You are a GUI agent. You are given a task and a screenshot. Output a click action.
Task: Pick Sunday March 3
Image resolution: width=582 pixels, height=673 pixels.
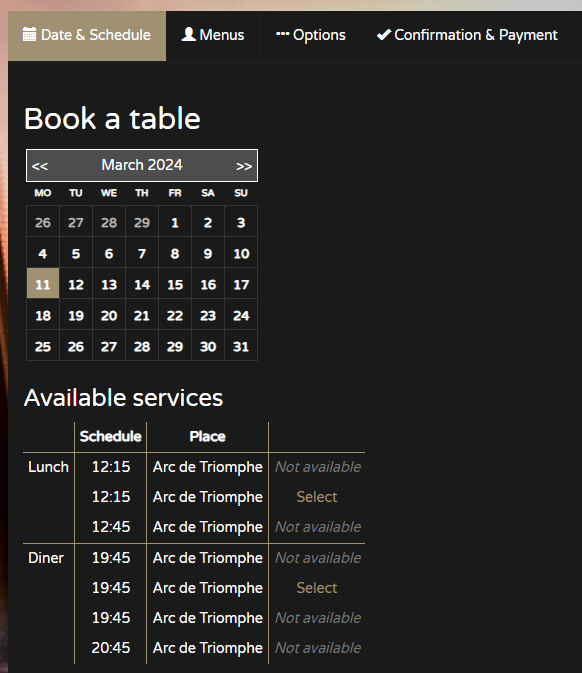[241, 221]
